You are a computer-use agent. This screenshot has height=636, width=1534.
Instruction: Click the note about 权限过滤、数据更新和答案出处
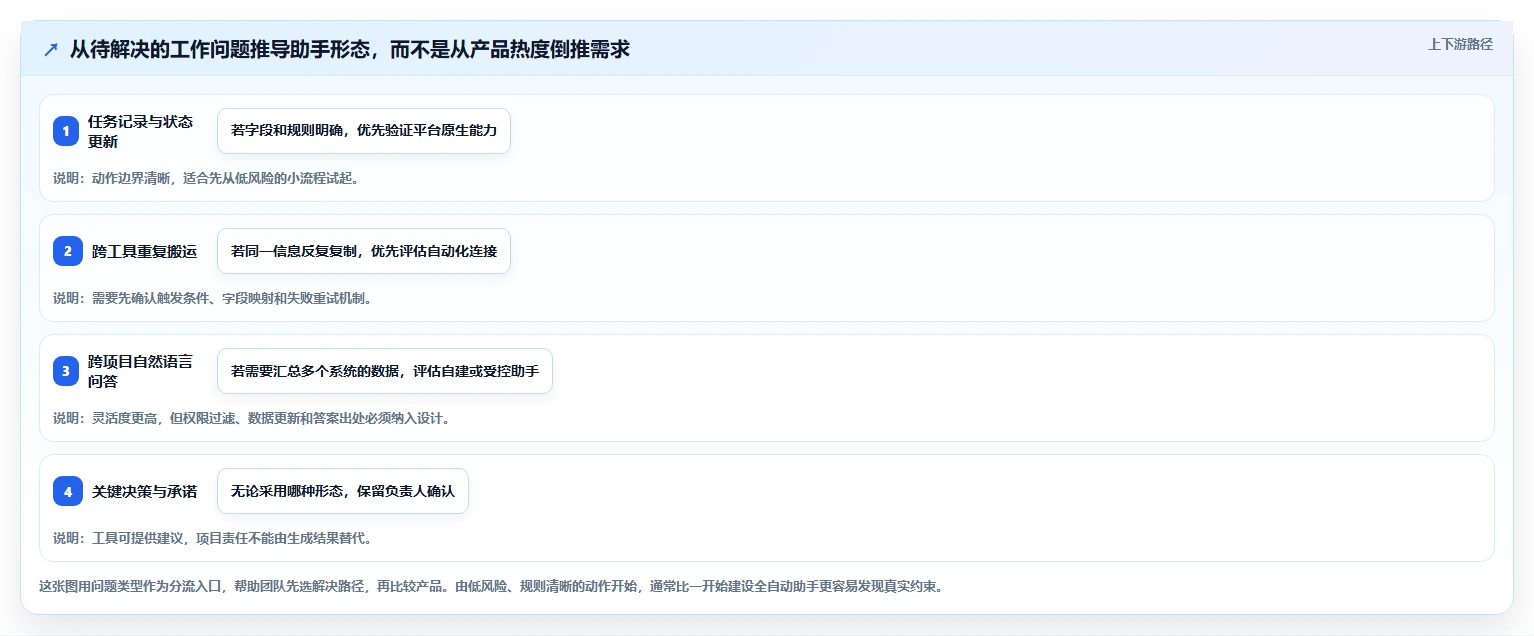pos(251,418)
